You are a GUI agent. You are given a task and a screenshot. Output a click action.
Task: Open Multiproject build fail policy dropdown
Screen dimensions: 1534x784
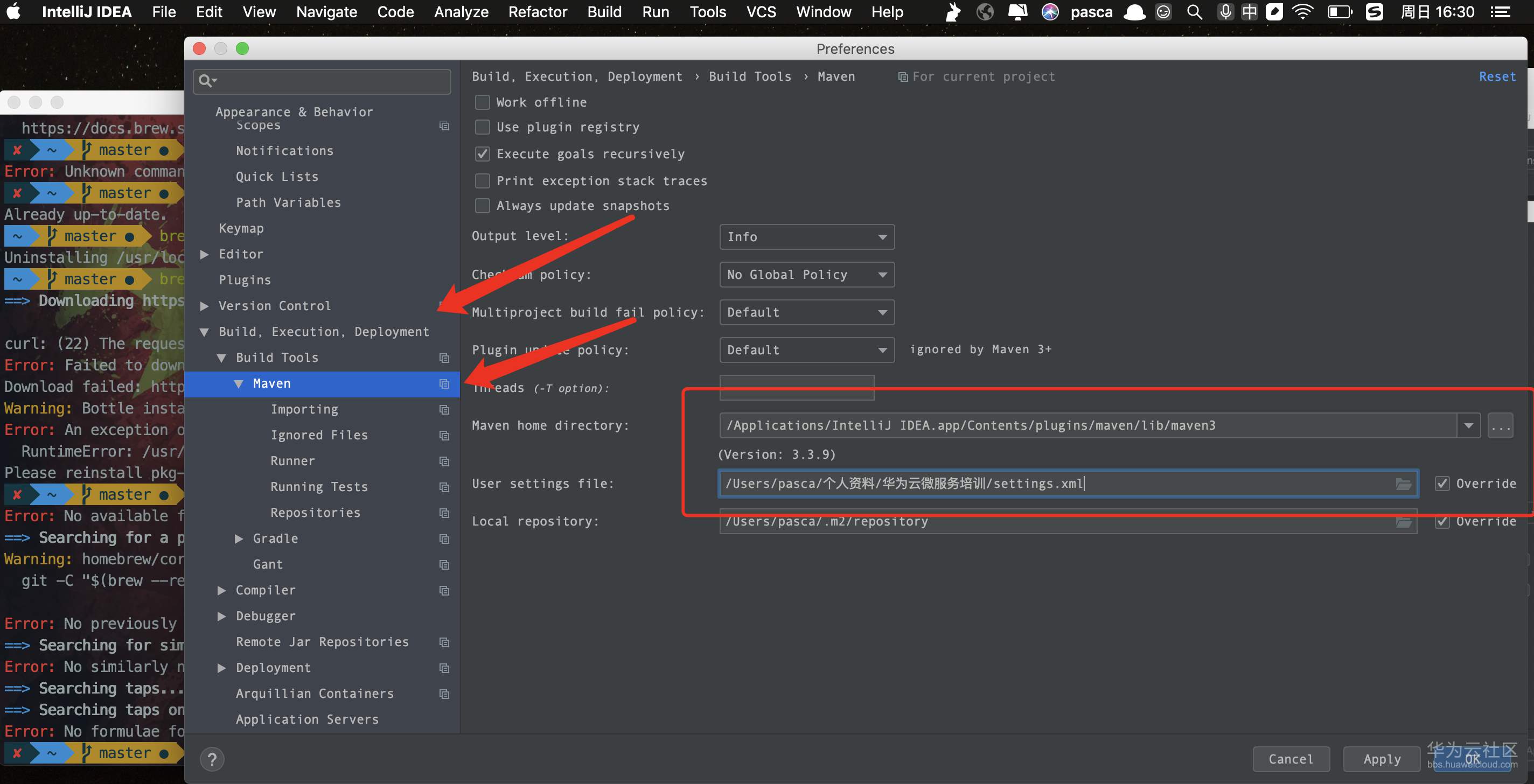pos(807,312)
